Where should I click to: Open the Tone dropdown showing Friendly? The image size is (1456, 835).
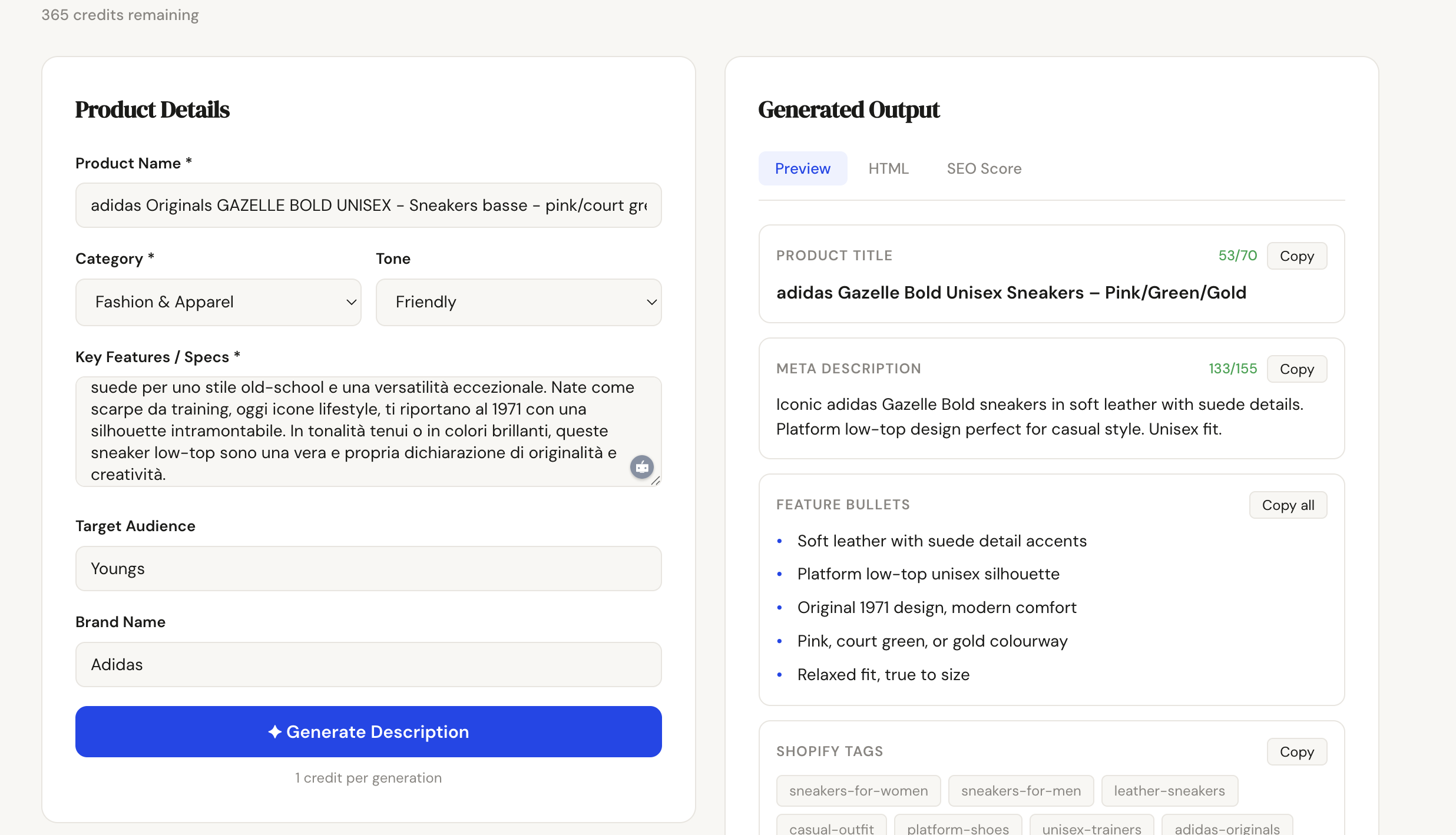pyautogui.click(x=518, y=302)
